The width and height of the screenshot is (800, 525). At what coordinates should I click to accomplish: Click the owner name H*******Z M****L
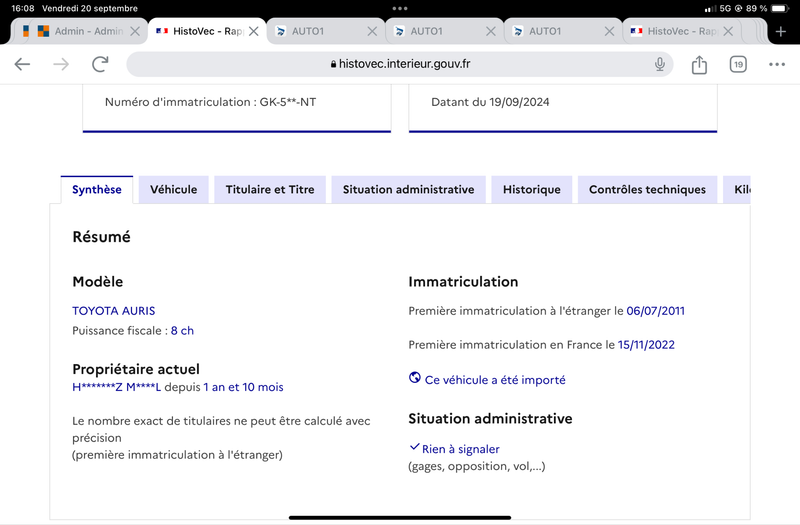[116, 387]
